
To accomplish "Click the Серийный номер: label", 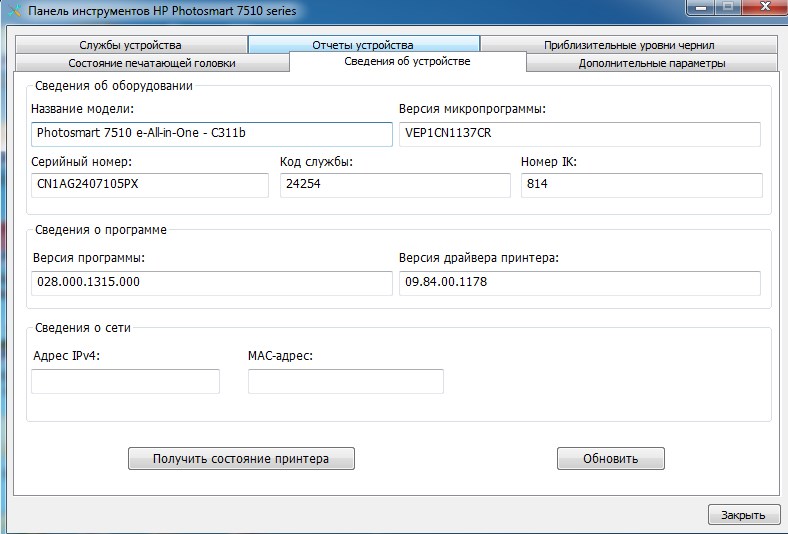I will pyautogui.click(x=81, y=162).
